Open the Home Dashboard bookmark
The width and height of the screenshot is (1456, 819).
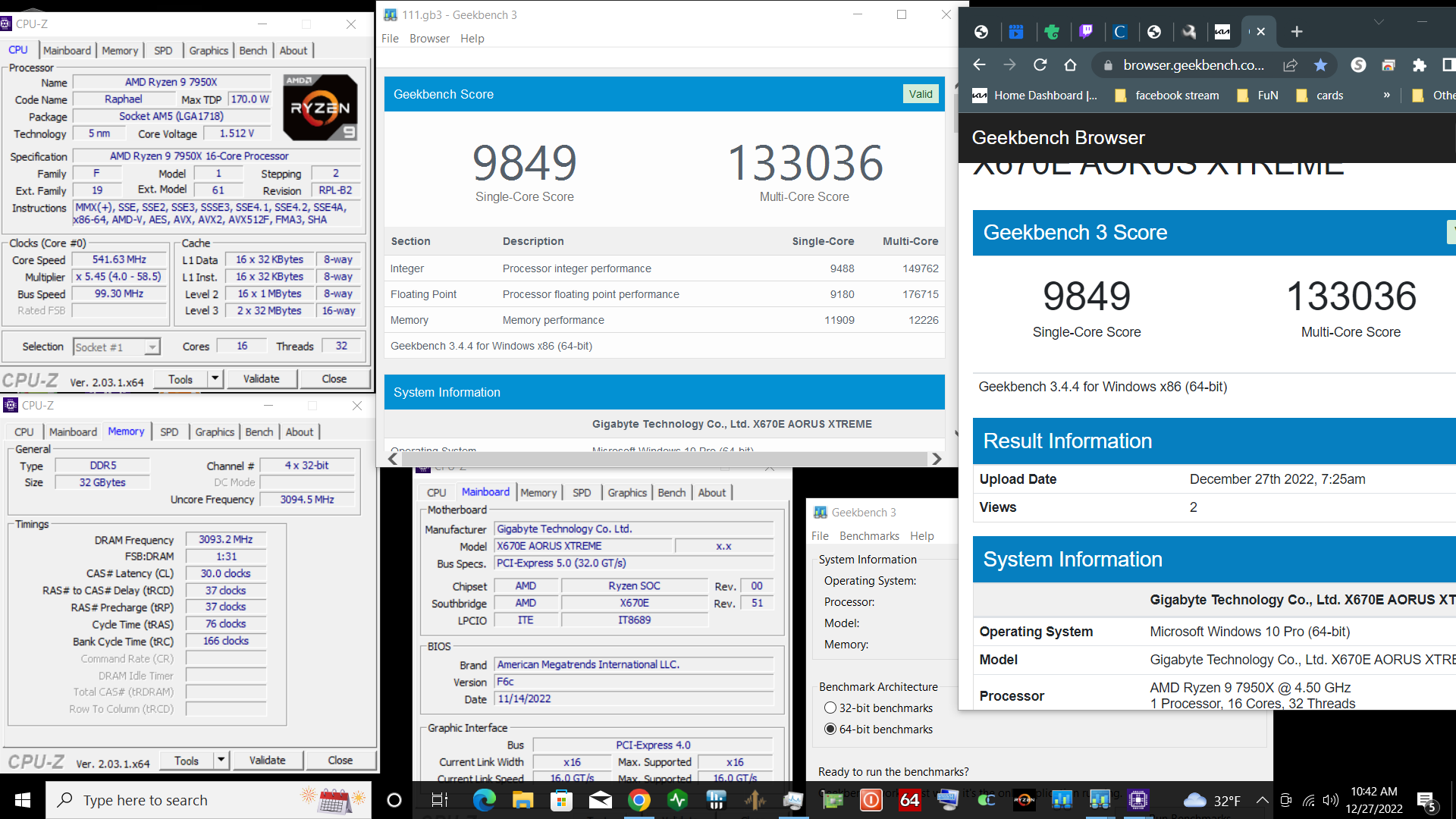[x=1034, y=95]
